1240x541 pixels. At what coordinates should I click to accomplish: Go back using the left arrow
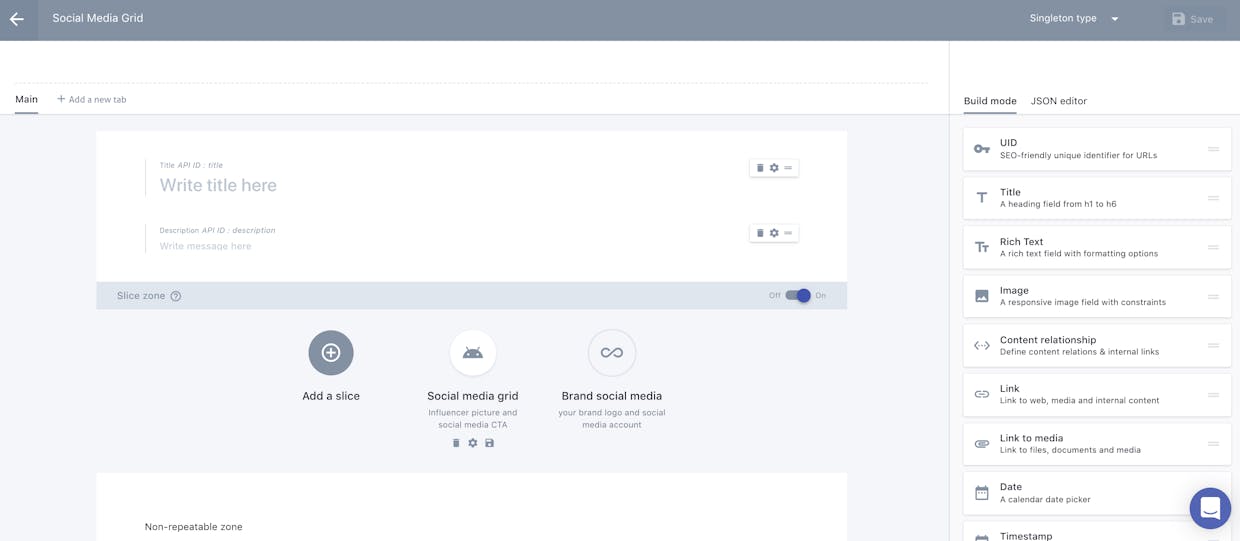tap(17, 19)
